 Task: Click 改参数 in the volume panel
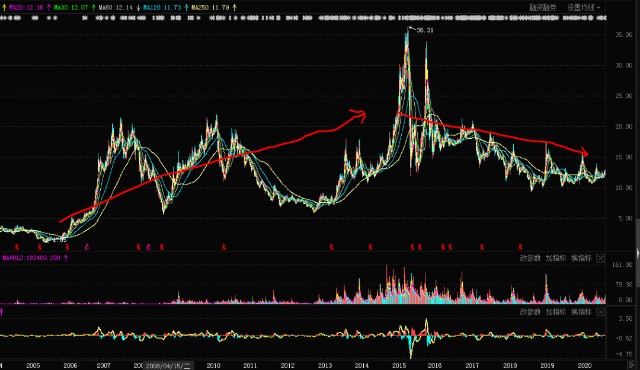click(530, 258)
